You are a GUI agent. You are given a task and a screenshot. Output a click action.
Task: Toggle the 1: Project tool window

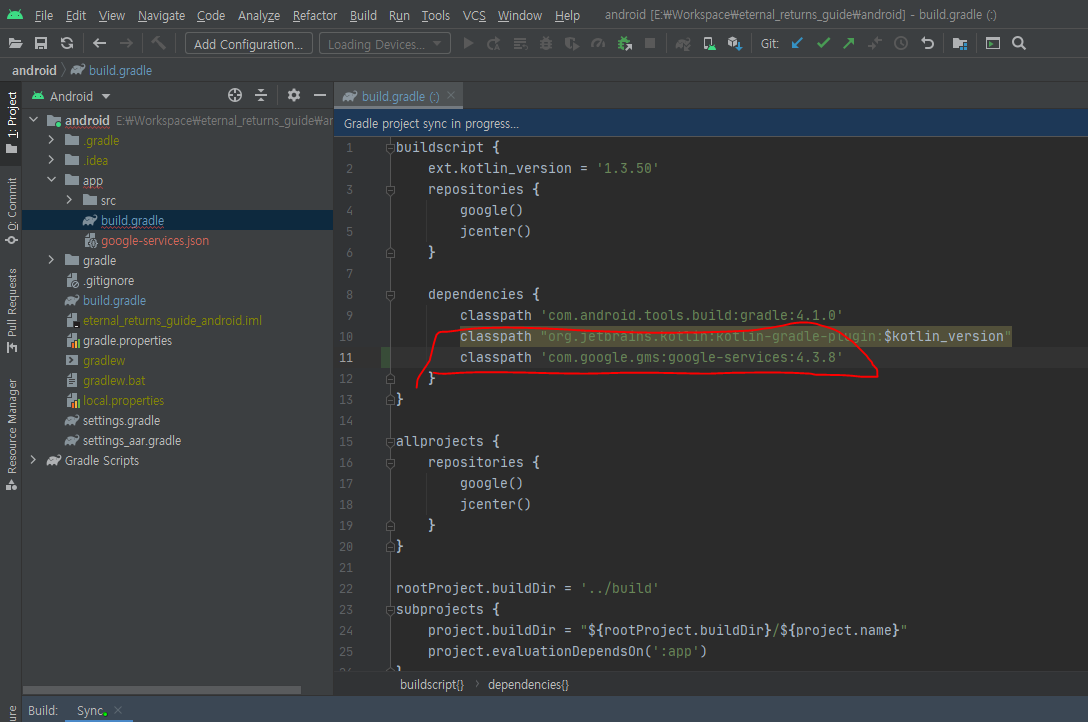click(11, 123)
